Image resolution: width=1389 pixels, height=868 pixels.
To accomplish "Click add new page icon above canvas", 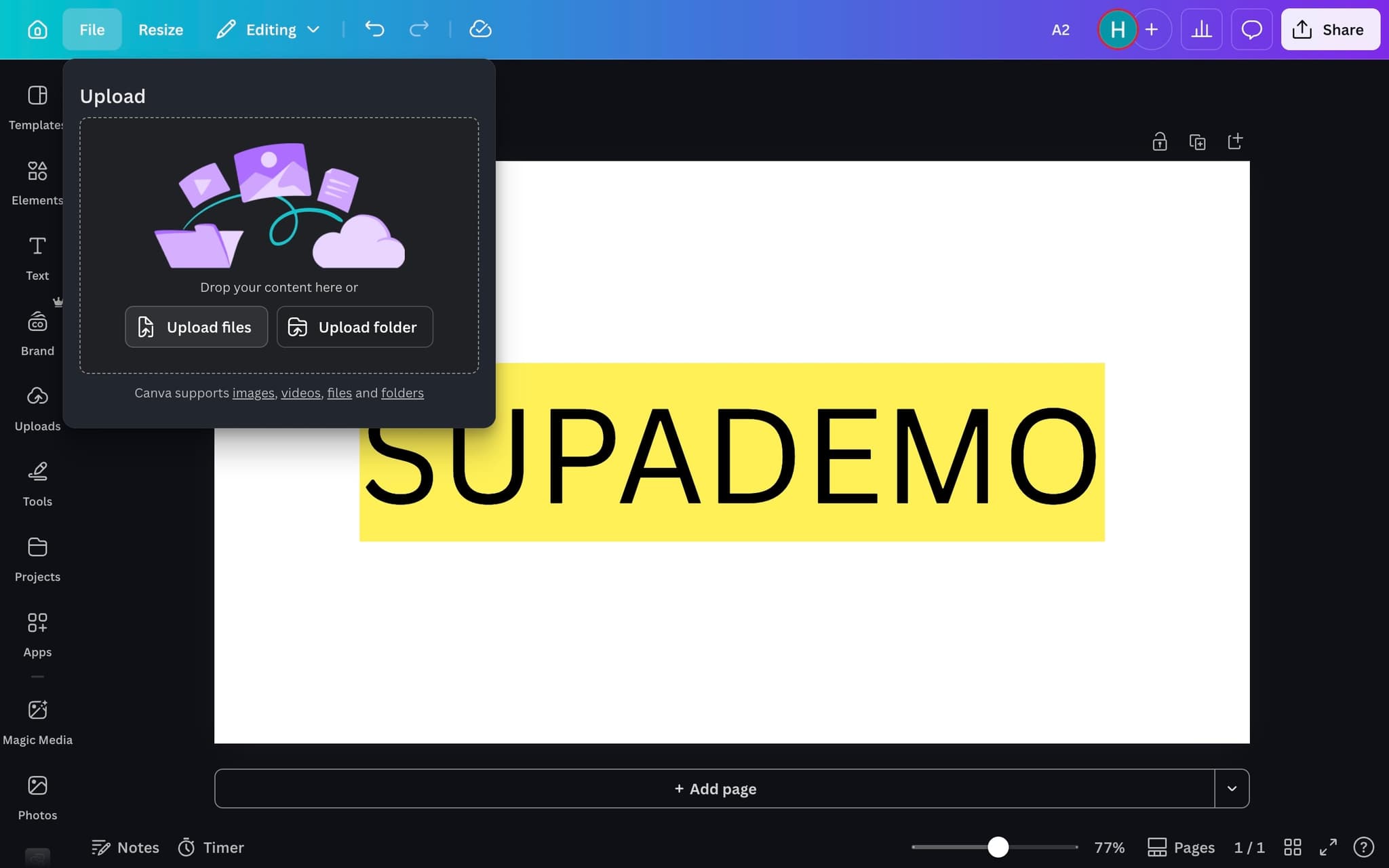I will 1235,142.
